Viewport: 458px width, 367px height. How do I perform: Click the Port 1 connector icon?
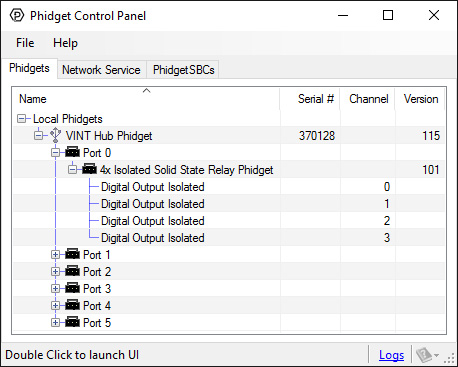tap(72, 254)
